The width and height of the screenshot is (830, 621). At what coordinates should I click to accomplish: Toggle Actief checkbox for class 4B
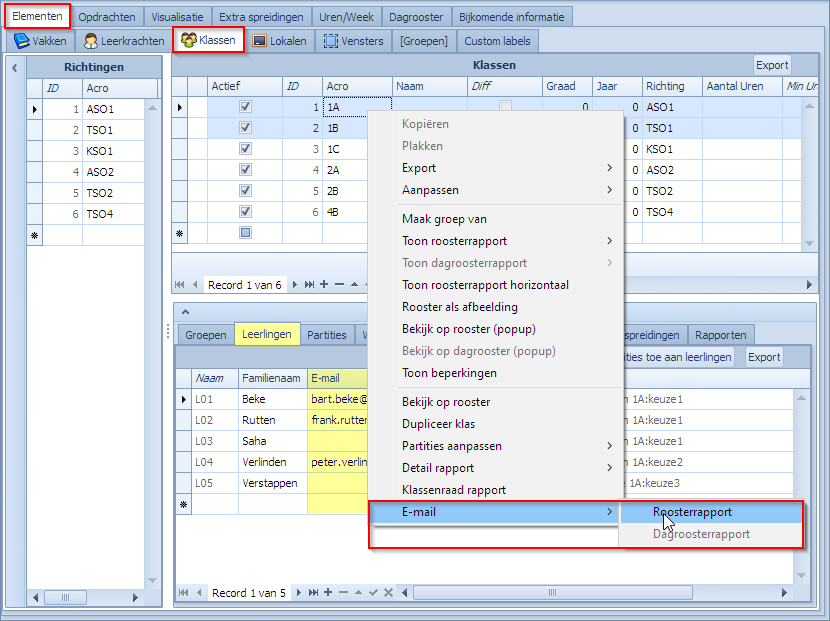click(x=245, y=212)
